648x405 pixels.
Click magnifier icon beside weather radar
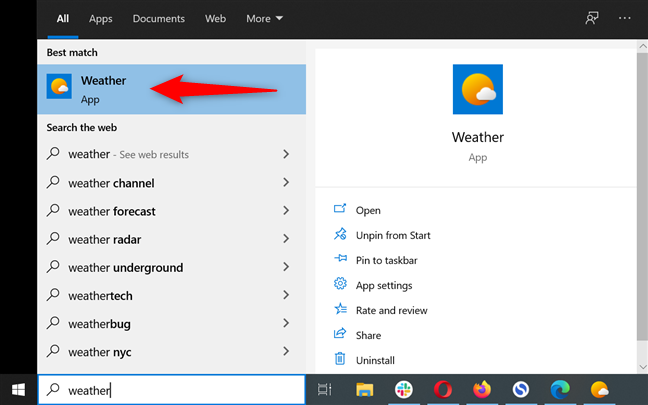click(x=53, y=238)
